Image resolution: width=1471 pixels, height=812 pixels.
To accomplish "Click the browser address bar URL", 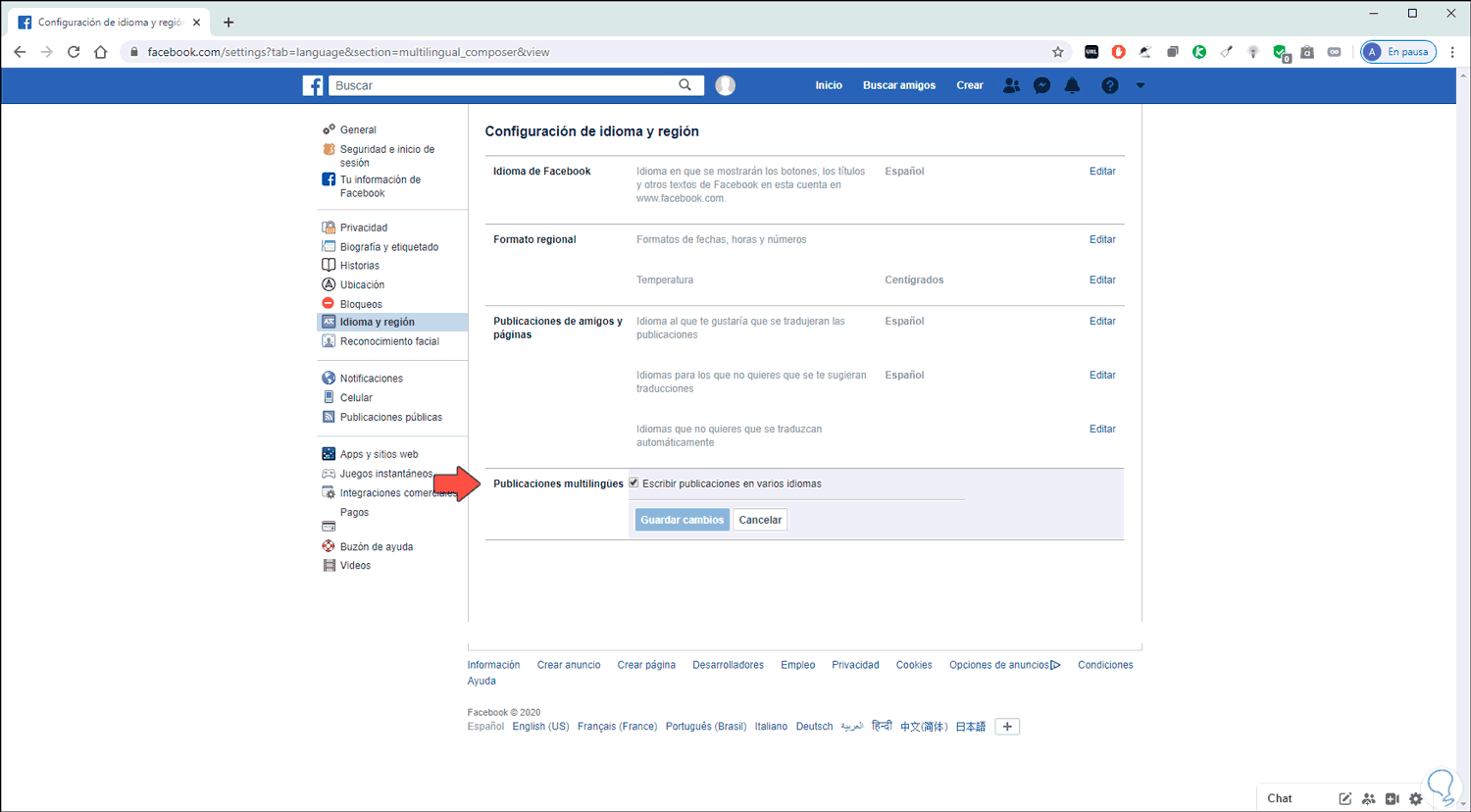I will pyautogui.click(x=348, y=52).
